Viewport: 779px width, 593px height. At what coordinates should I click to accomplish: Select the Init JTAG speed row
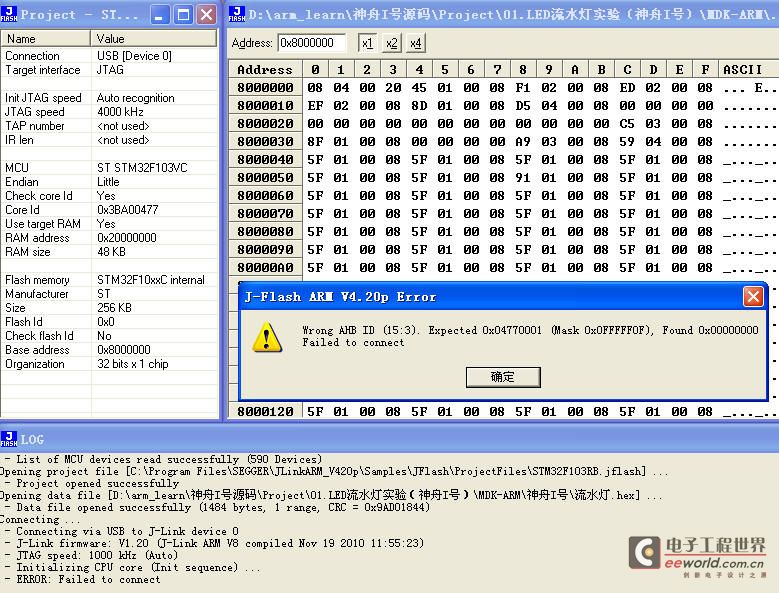pyautogui.click(x=109, y=98)
